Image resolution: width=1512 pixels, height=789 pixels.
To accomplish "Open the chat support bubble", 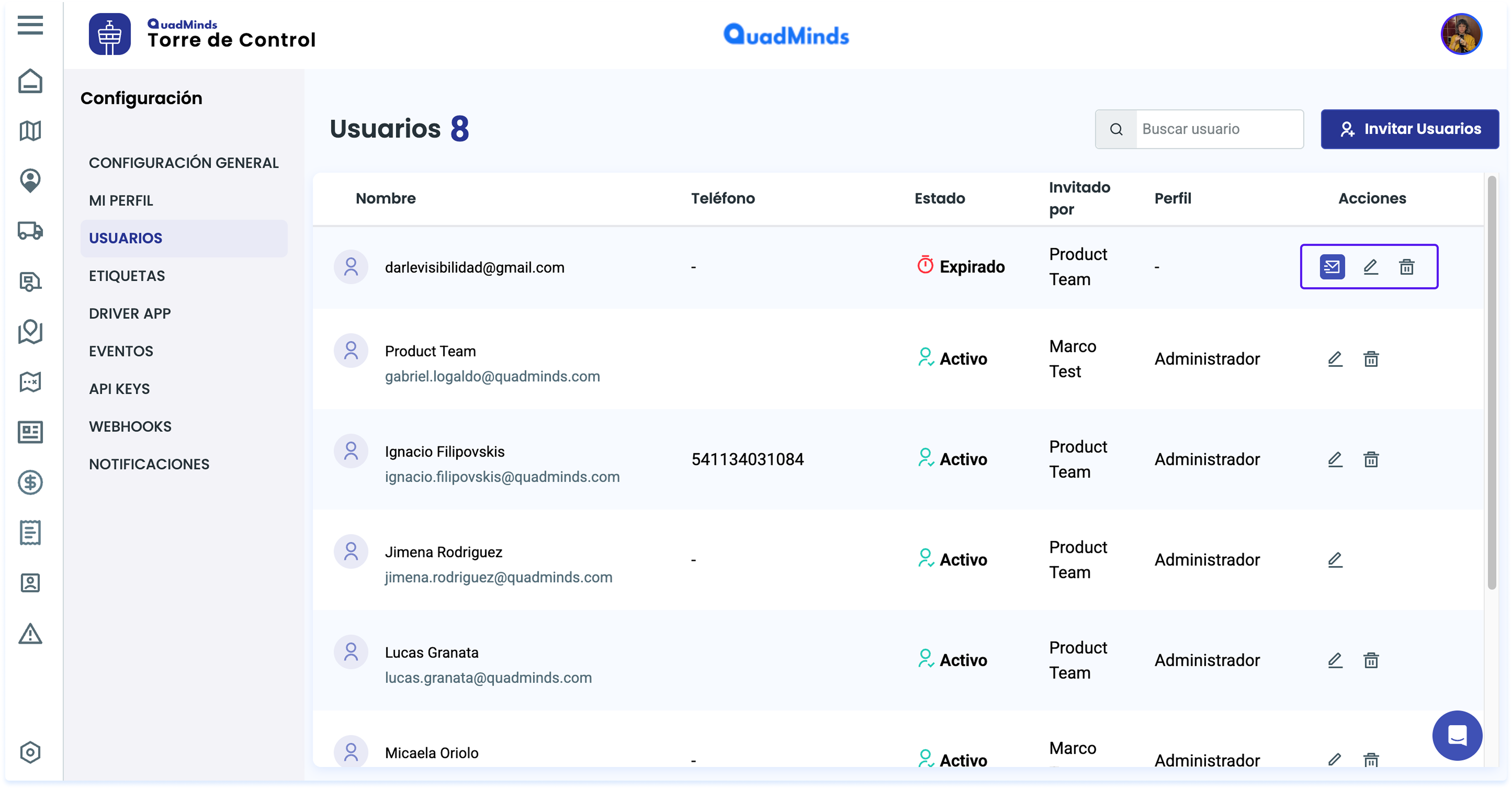I will [x=1457, y=735].
